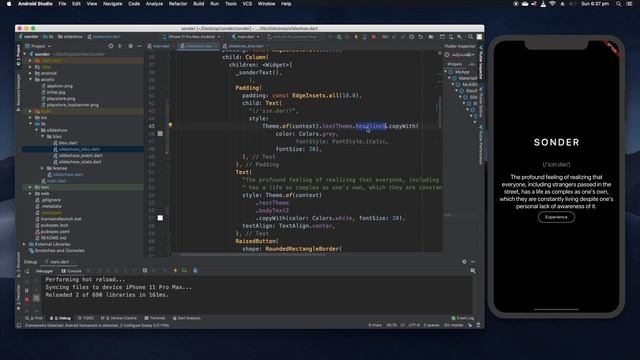Select the main.dart debug session tab
Viewport: 640px width, 360px height.
57,262
